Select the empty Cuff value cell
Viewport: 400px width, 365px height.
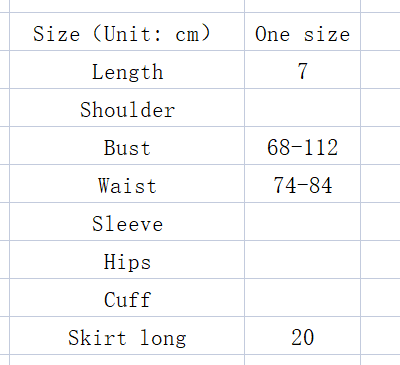click(302, 298)
